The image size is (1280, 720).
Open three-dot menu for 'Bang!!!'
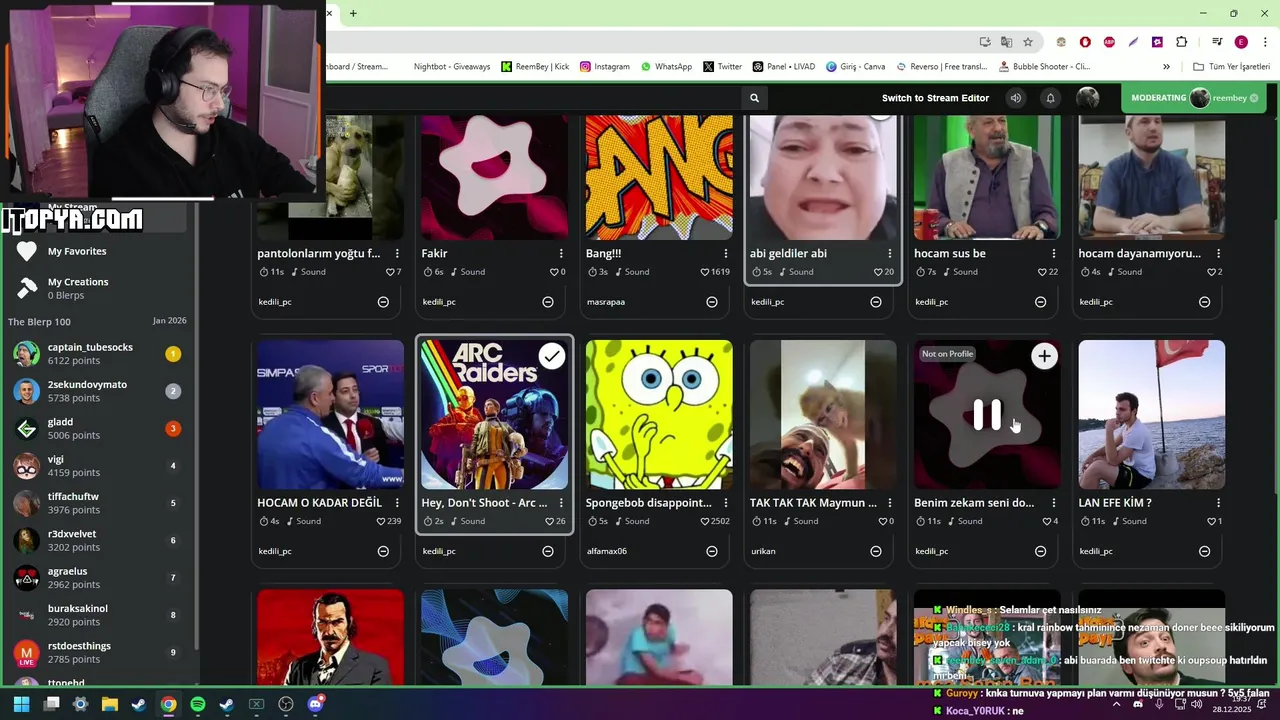726,253
